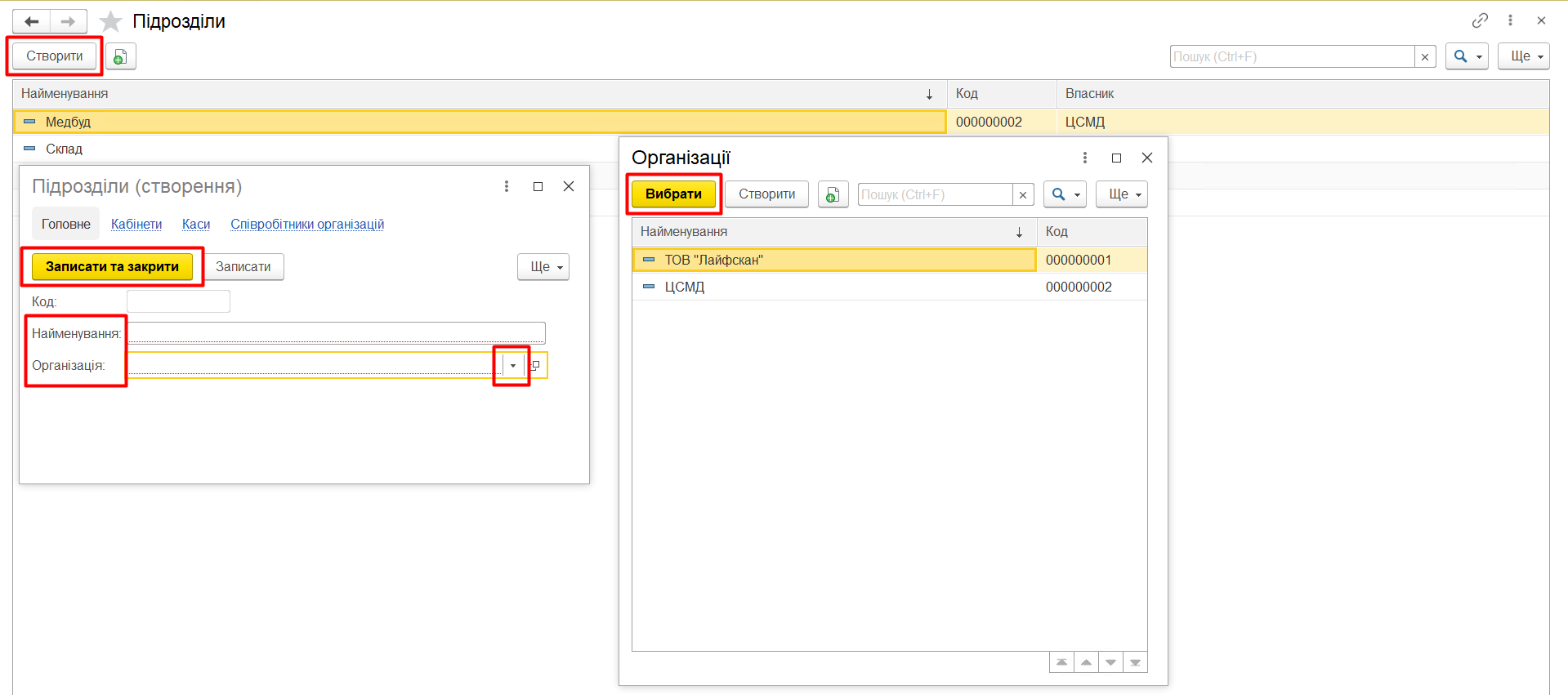This screenshot has height=695, width=1568.
Task: Open Організація field dropdown arrow
Action: 512,365
